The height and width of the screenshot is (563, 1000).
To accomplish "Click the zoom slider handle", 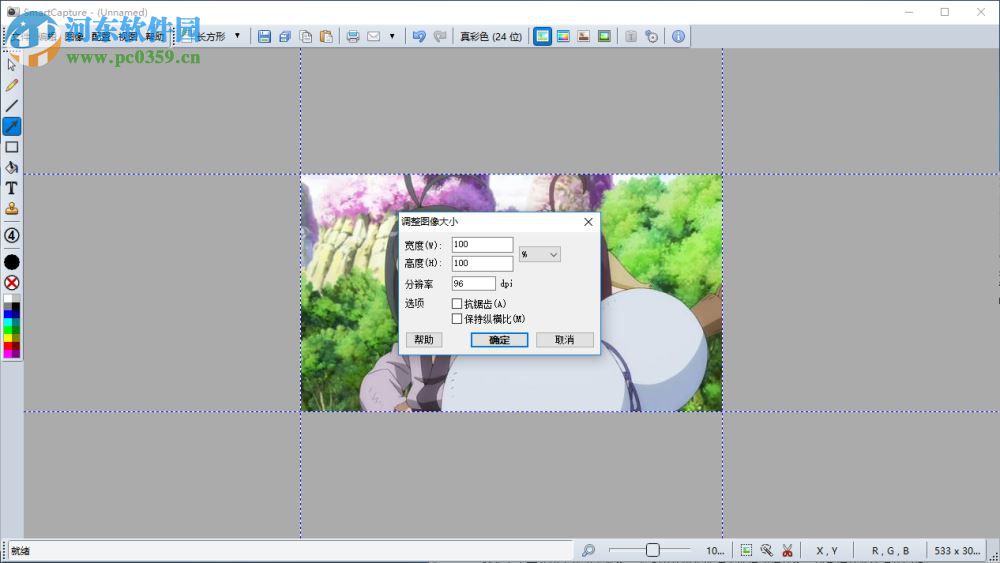I will click(x=652, y=550).
